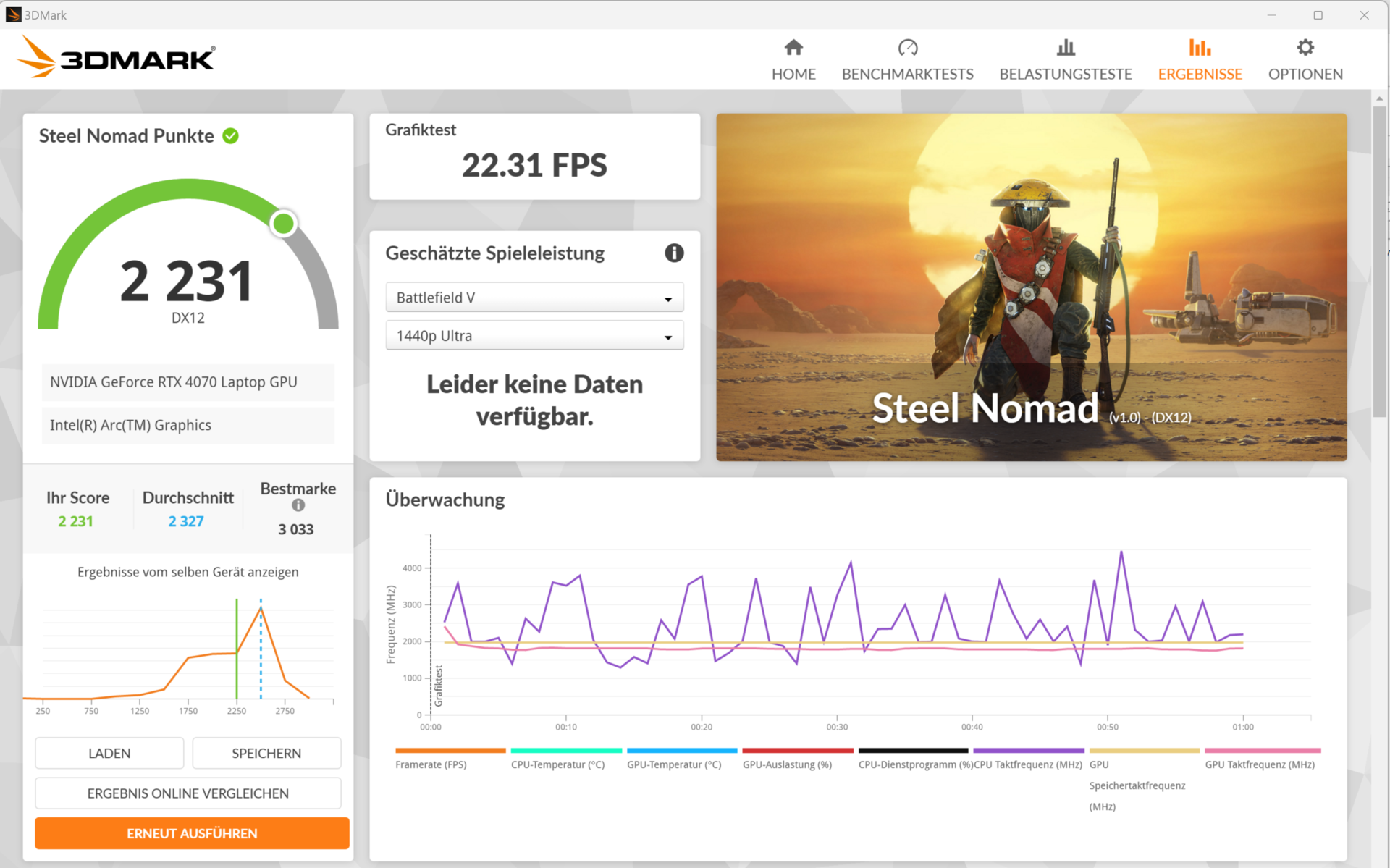Viewport: 1390px width, 868px height.
Task: Click ERGEBNIS ONLINE VERGLEICHEN button
Action: (188, 793)
